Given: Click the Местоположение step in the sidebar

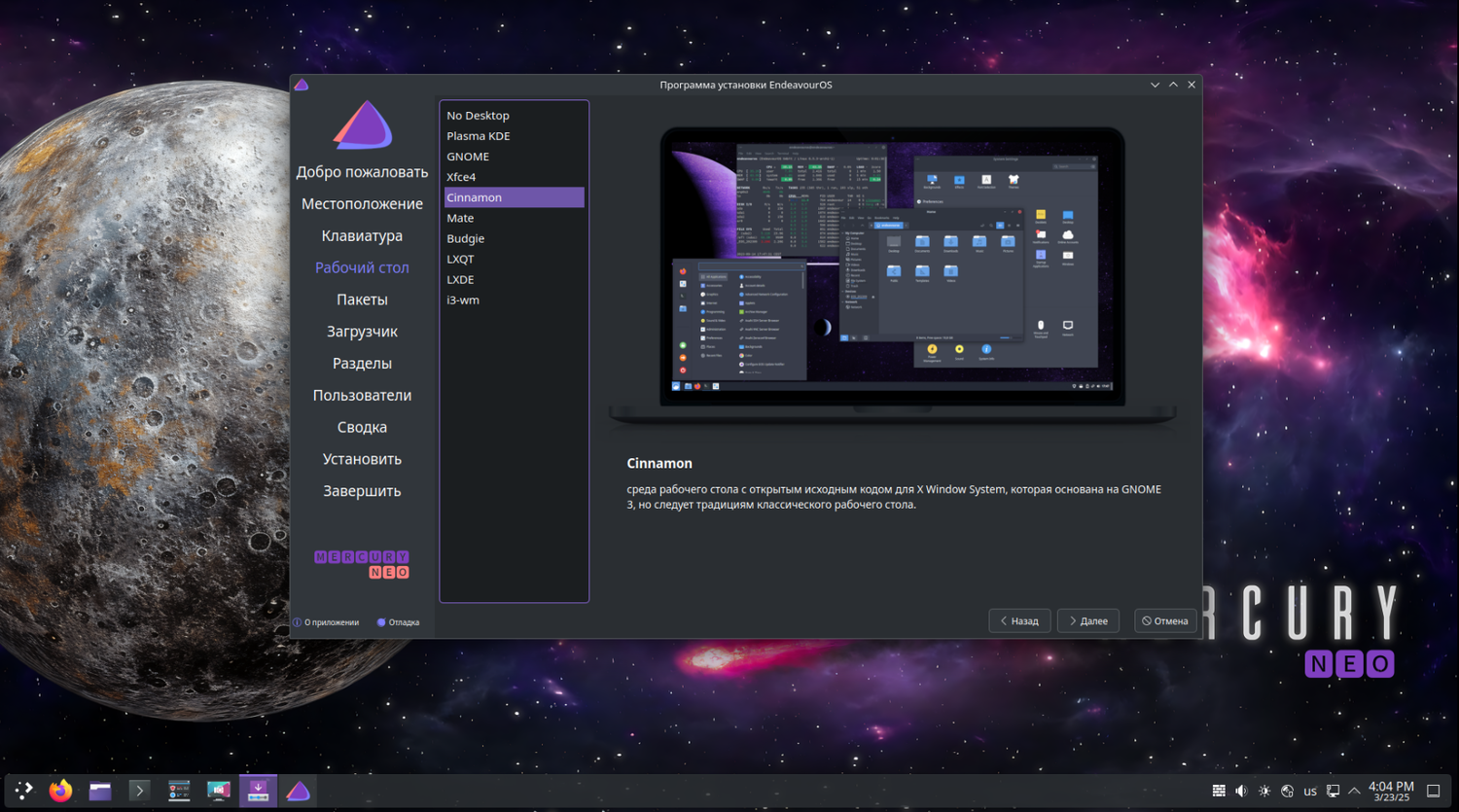Looking at the screenshot, I should tap(362, 204).
